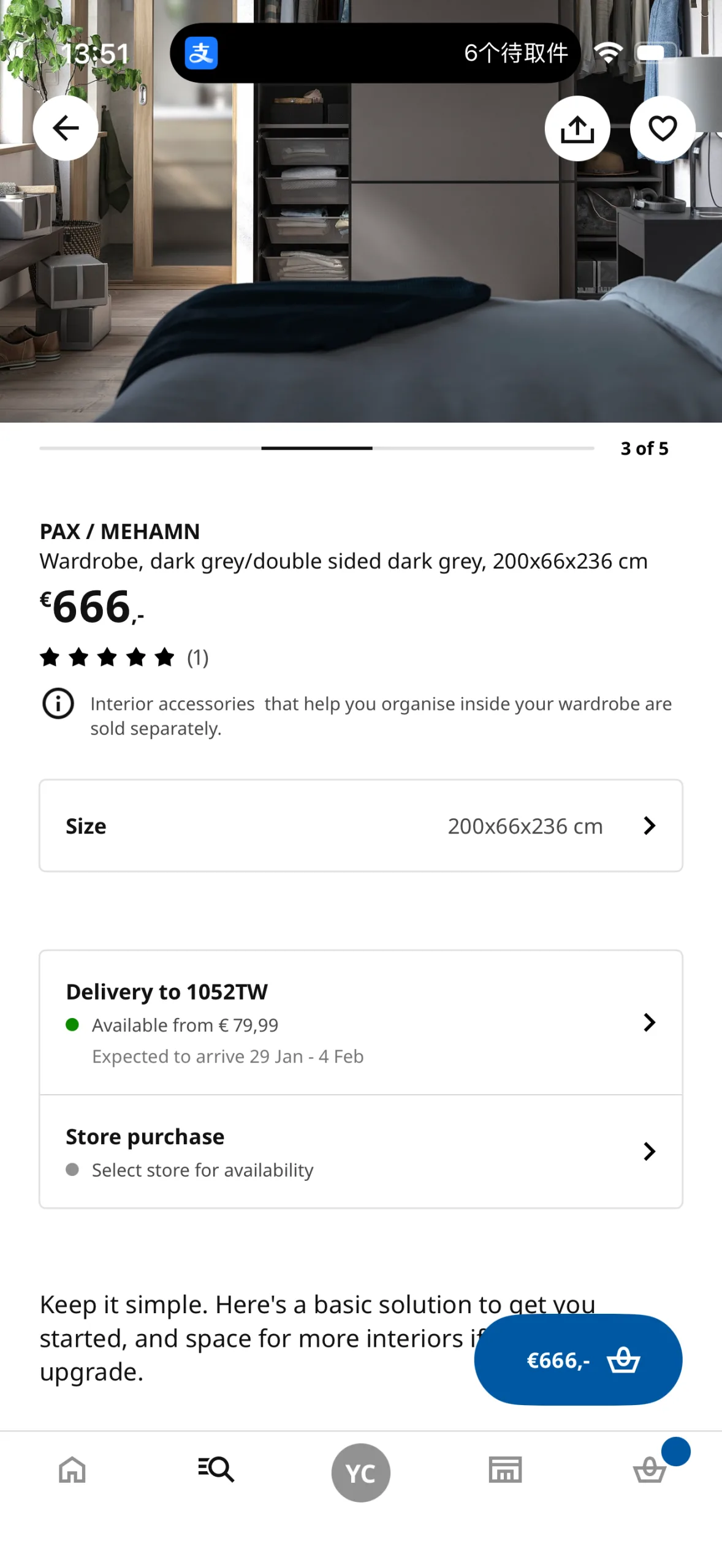Screen dimensions: 722x1568
Task: Tap the share icon
Action: tap(577, 129)
